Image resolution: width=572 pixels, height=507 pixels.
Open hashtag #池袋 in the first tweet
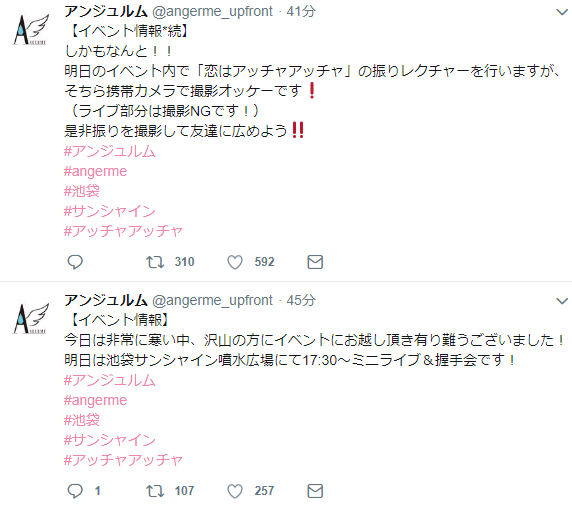pos(82,191)
